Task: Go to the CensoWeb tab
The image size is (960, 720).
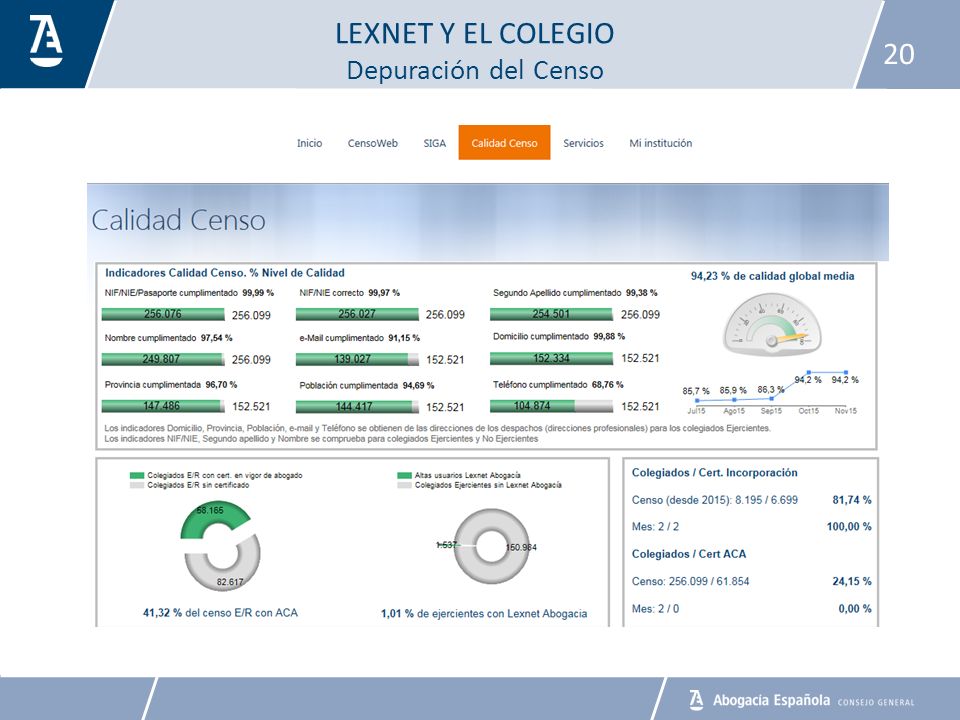Action: click(x=372, y=143)
